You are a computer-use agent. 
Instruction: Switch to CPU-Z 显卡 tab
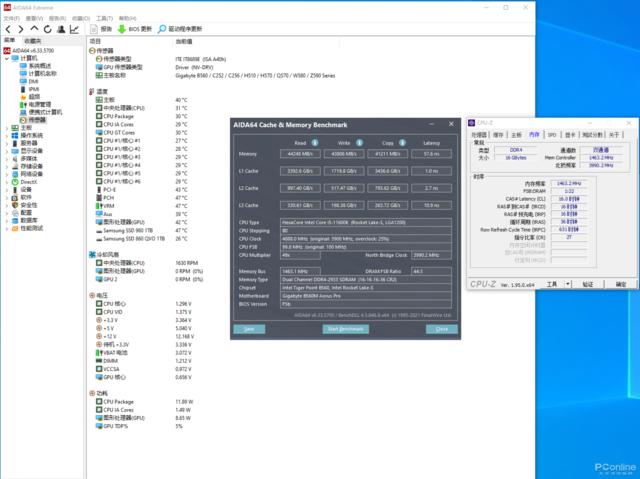(570, 135)
